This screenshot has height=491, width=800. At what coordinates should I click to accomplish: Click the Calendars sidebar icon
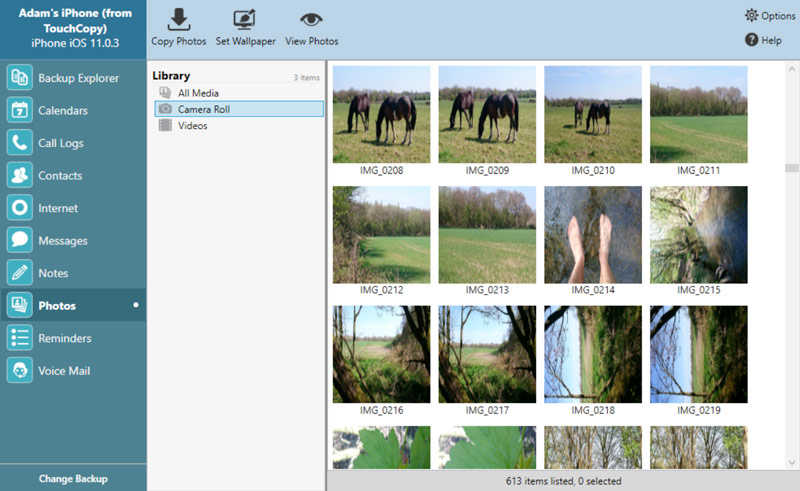20,110
